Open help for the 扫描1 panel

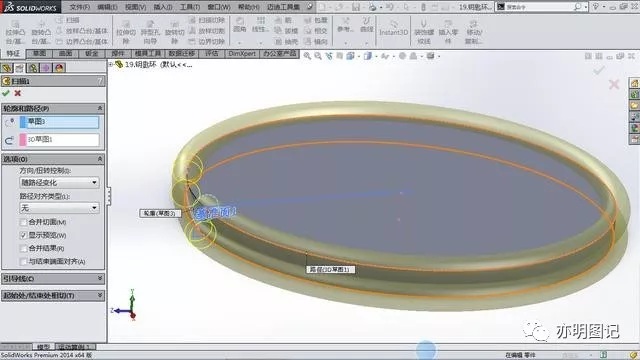click(100, 81)
